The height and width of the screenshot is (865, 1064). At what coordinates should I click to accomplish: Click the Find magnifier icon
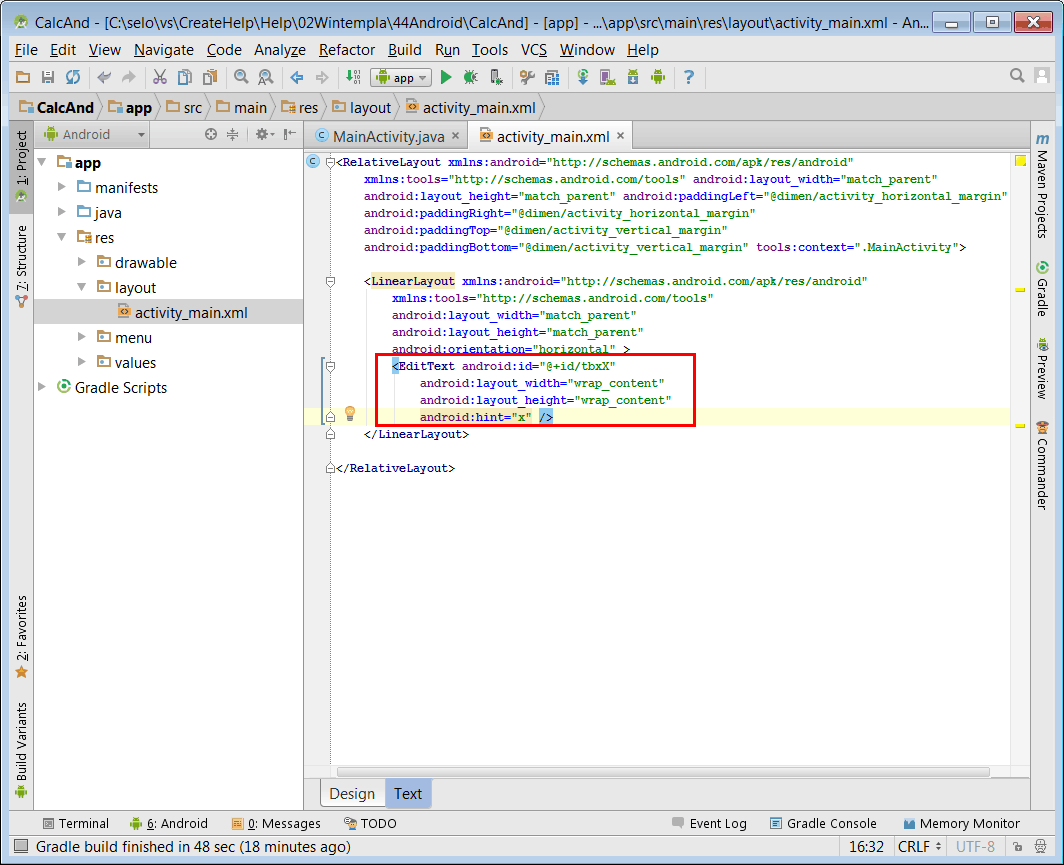(x=241, y=77)
